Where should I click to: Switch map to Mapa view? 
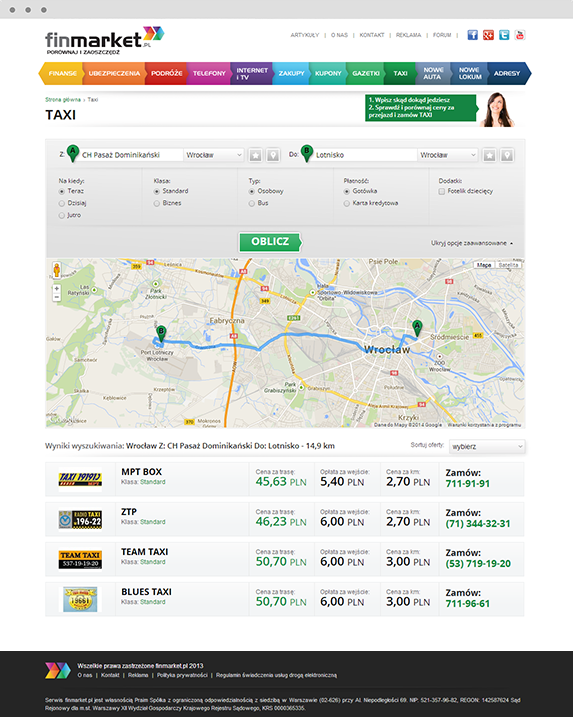click(484, 265)
